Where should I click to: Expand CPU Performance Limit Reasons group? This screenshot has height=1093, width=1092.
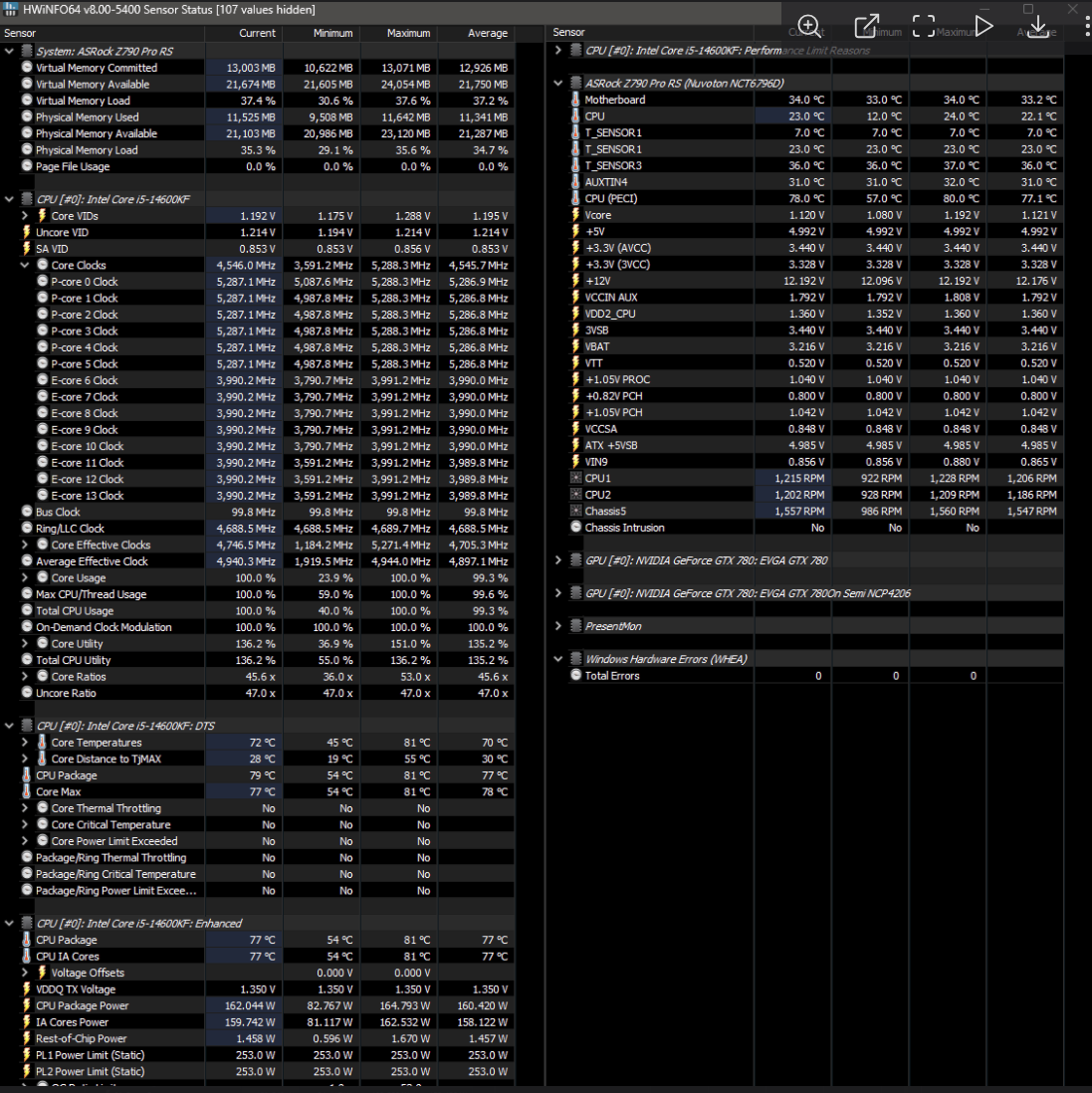click(558, 51)
